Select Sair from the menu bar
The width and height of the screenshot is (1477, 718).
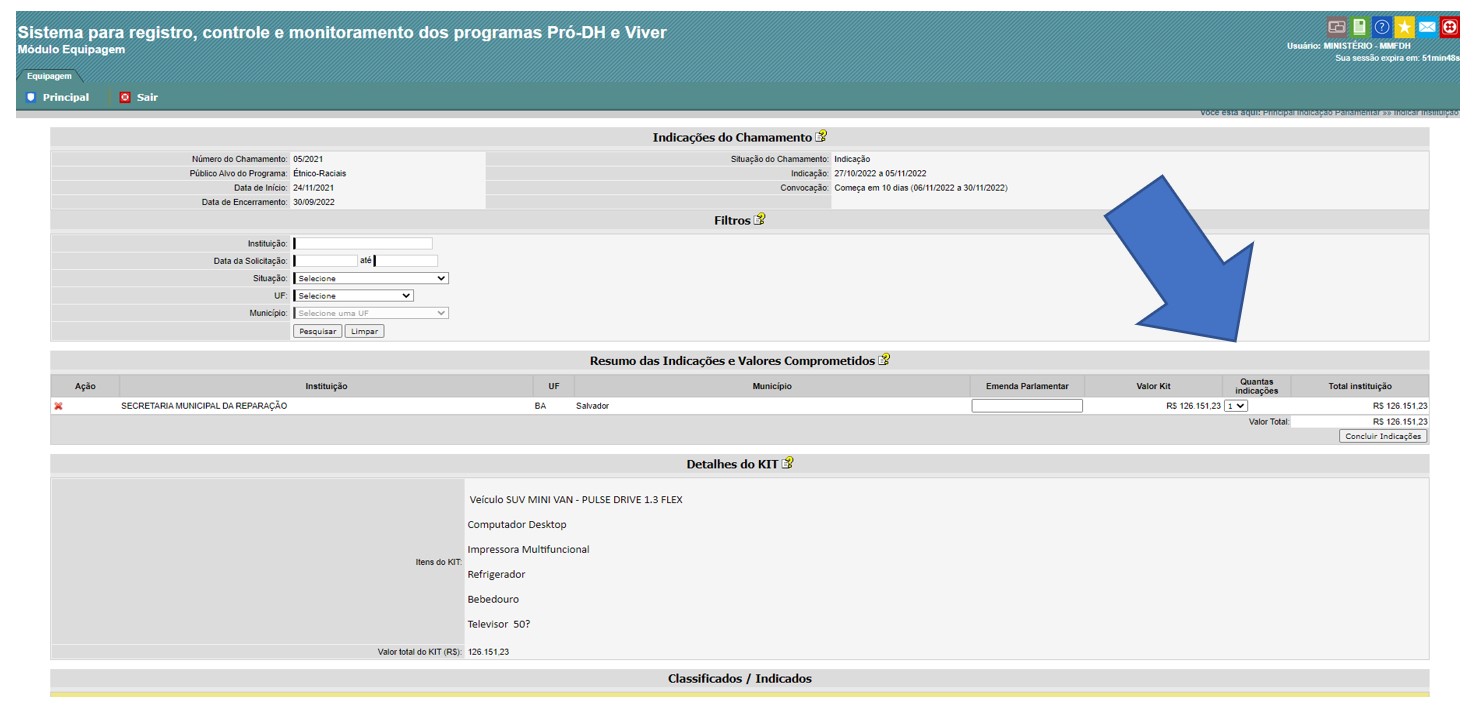coord(139,97)
